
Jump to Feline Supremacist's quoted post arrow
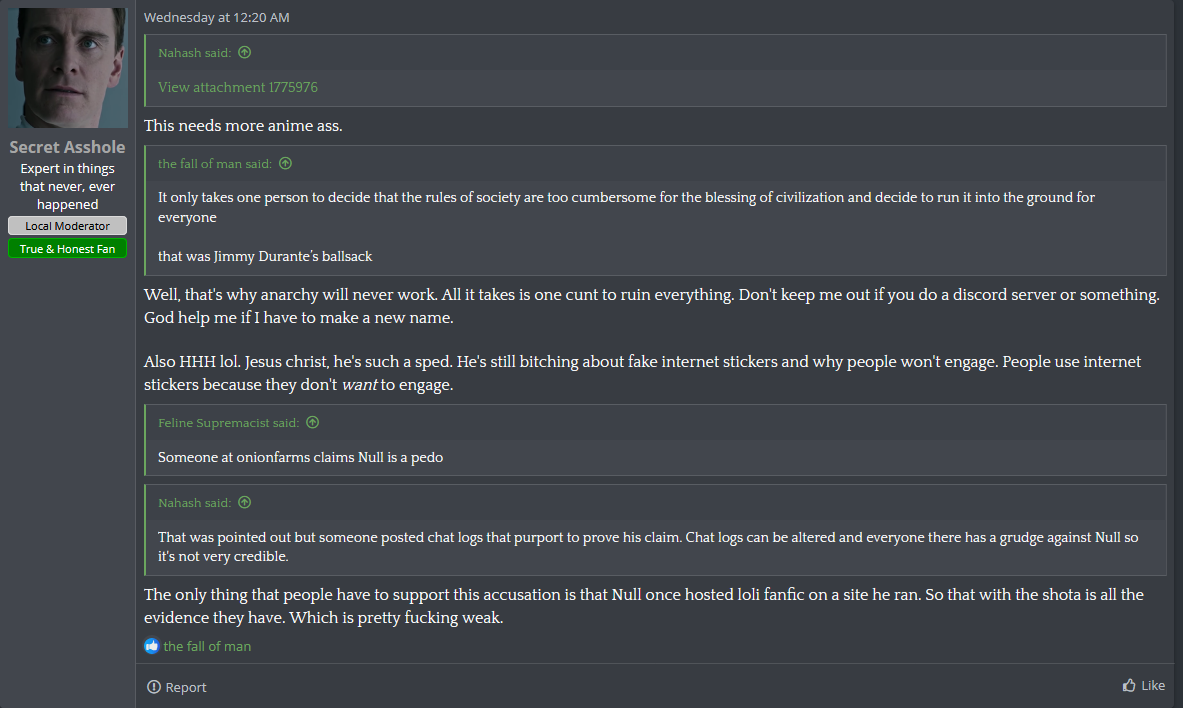point(312,422)
